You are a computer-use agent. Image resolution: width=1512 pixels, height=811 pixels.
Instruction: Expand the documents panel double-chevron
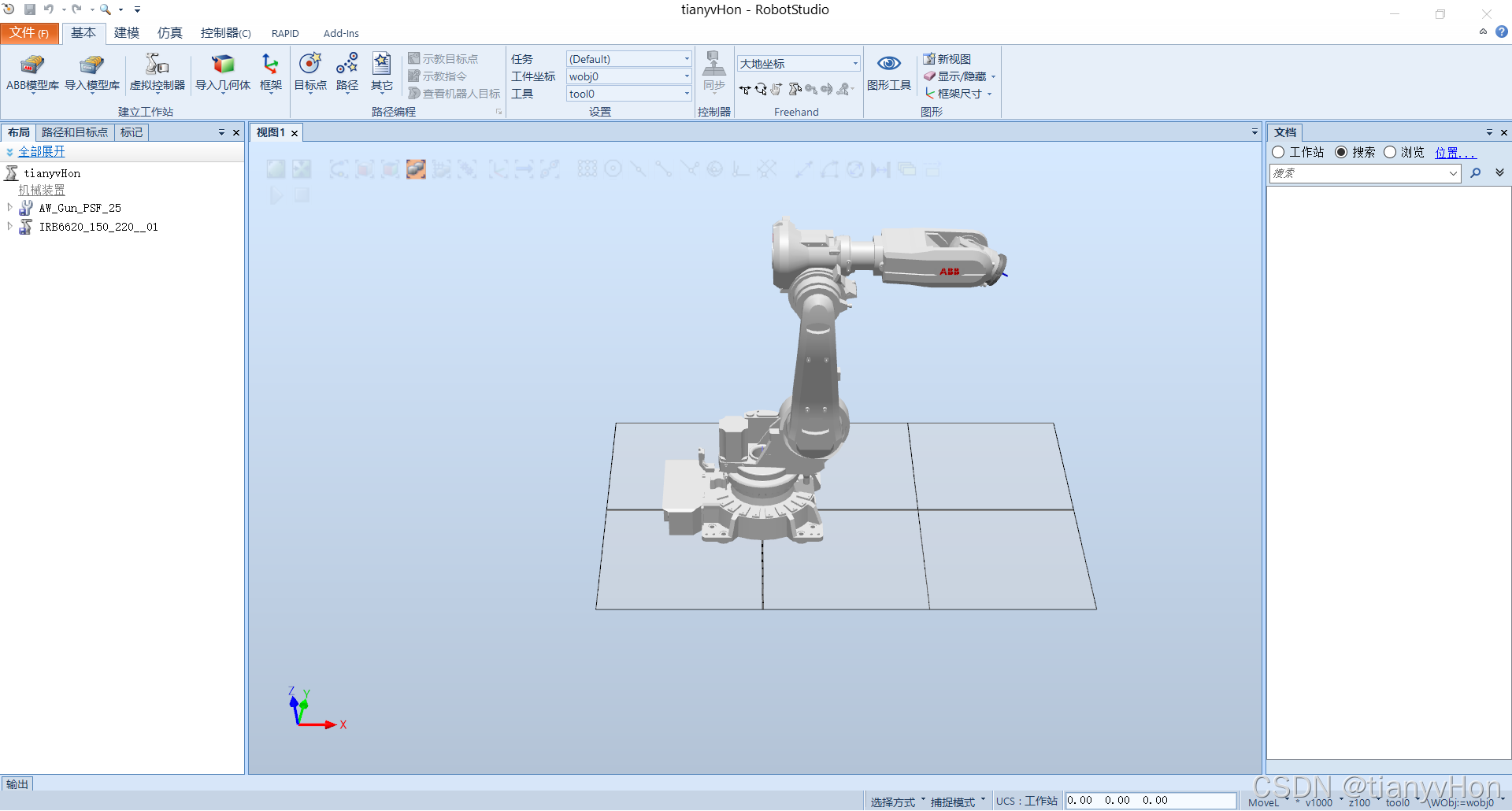pyautogui.click(x=1499, y=172)
